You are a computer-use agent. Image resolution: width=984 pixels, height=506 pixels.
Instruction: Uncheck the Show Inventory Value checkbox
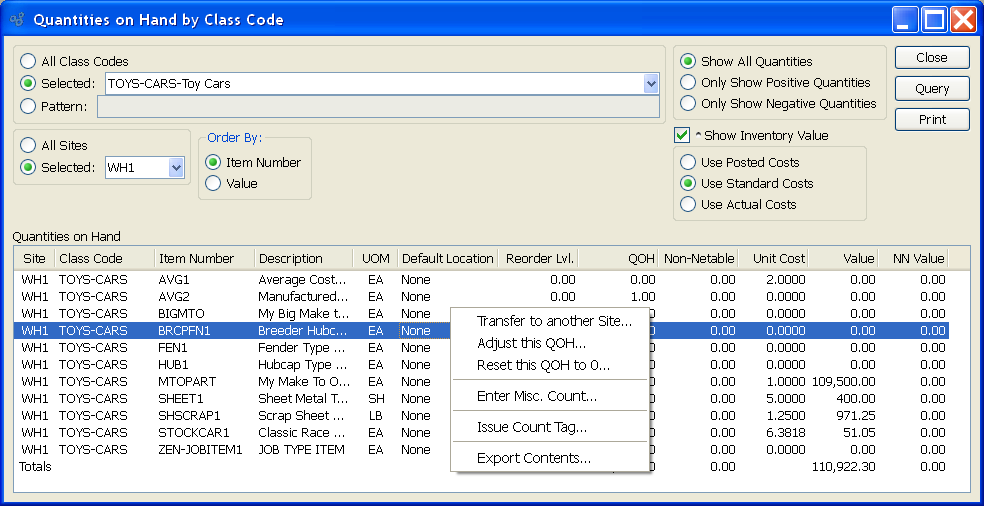682,135
